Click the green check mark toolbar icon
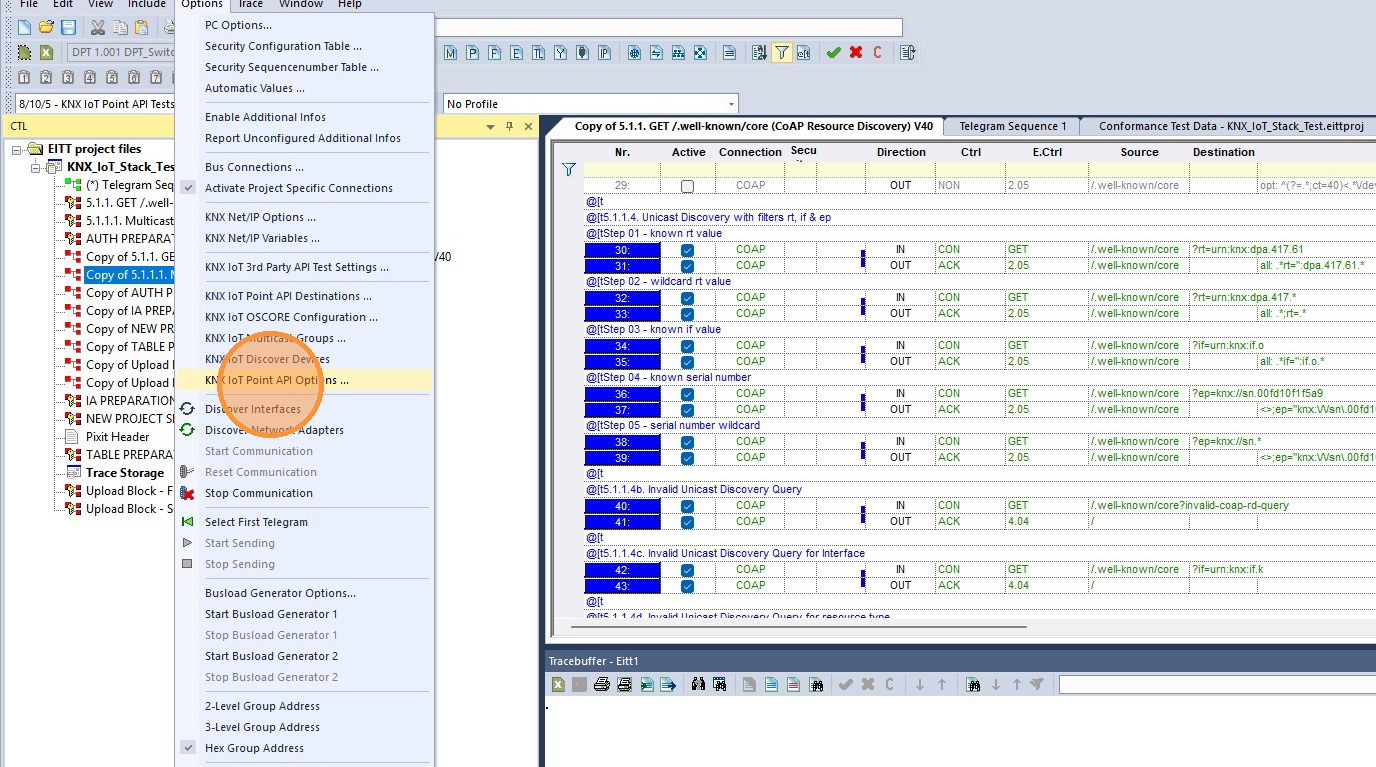Image resolution: width=1376 pixels, height=767 pixels. click(x=833, y=52)
